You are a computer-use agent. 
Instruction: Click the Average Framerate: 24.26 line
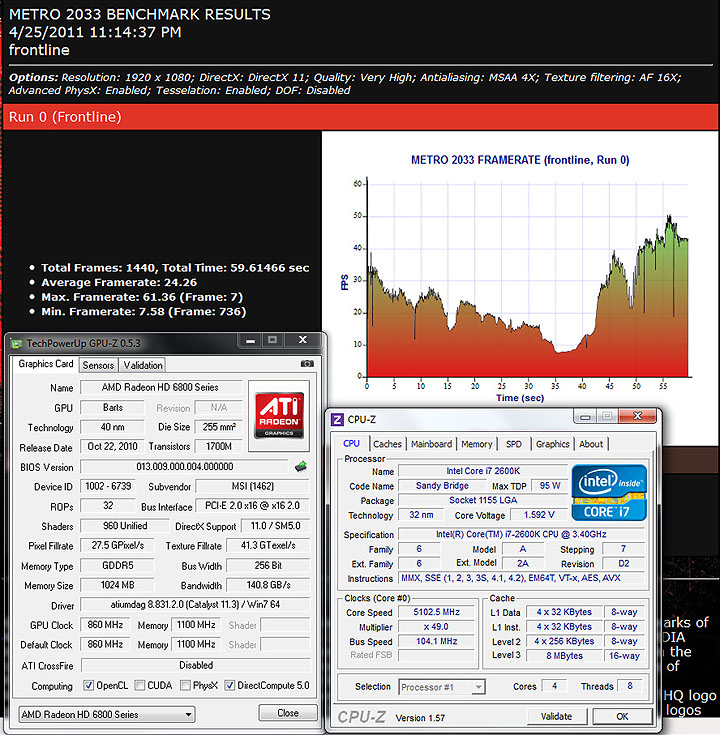119,282
